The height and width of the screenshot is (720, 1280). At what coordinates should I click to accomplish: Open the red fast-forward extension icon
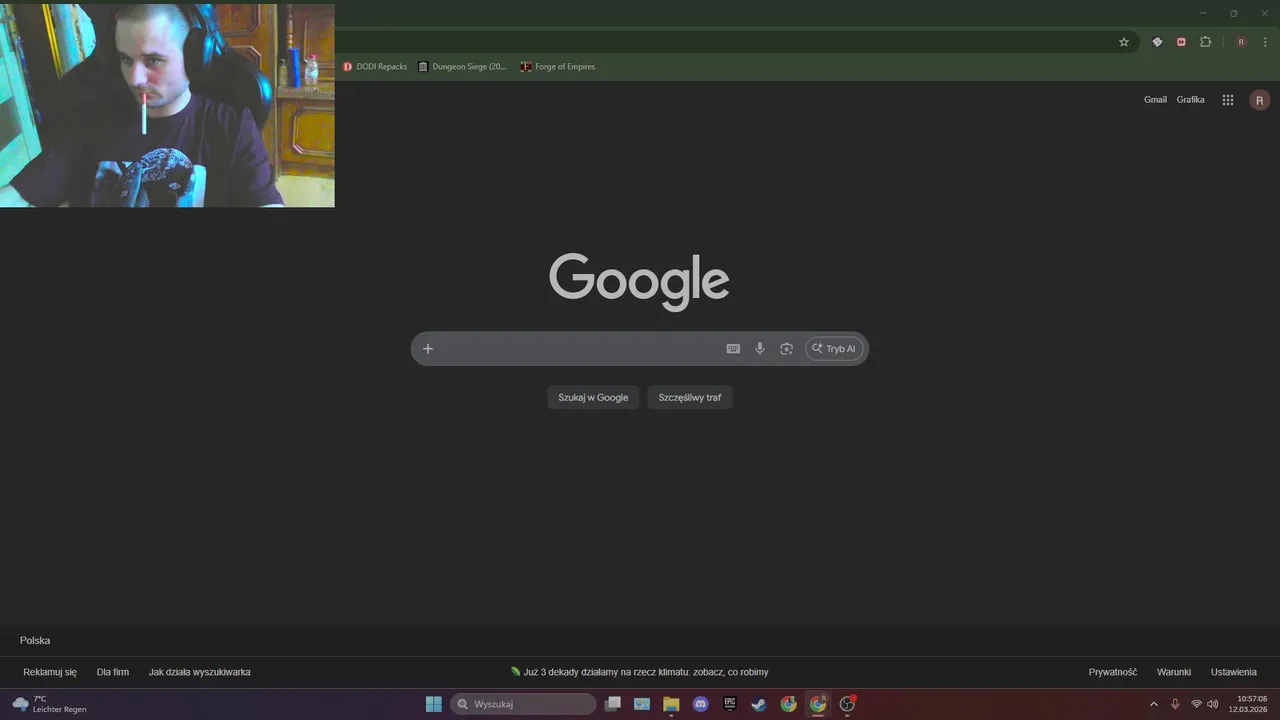1181,42
